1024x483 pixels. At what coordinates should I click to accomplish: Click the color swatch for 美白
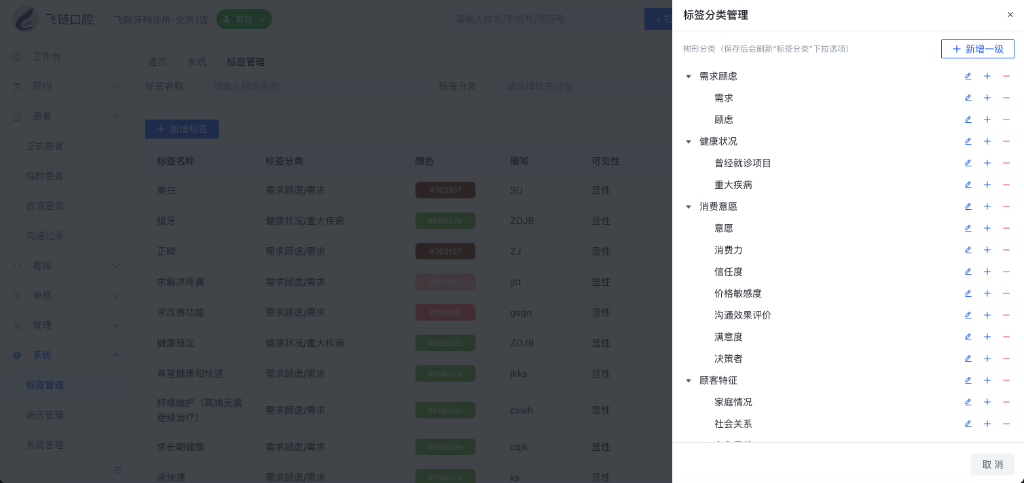click(x=445, y=191)
